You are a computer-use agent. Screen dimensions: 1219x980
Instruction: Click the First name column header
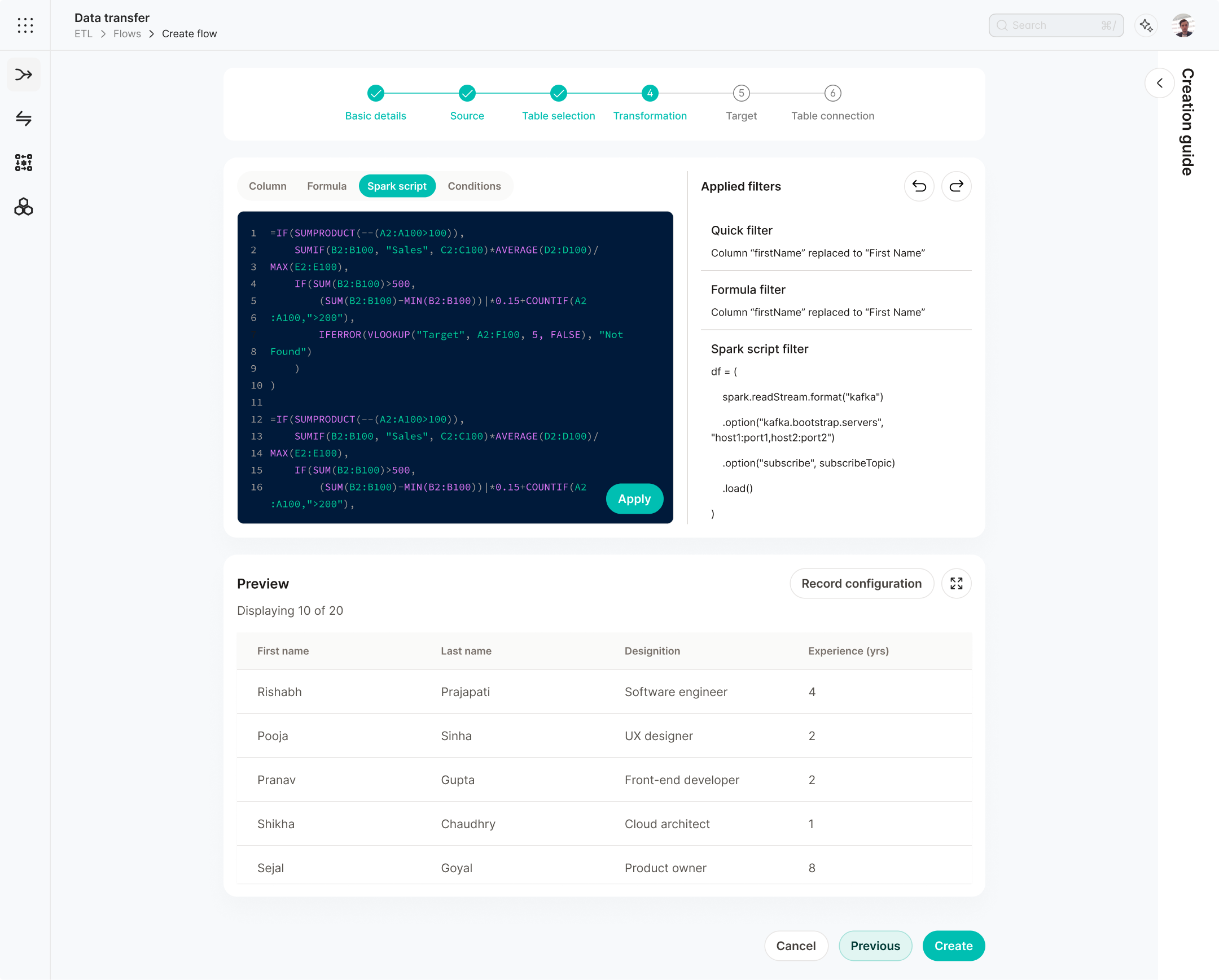click(283, 650)
